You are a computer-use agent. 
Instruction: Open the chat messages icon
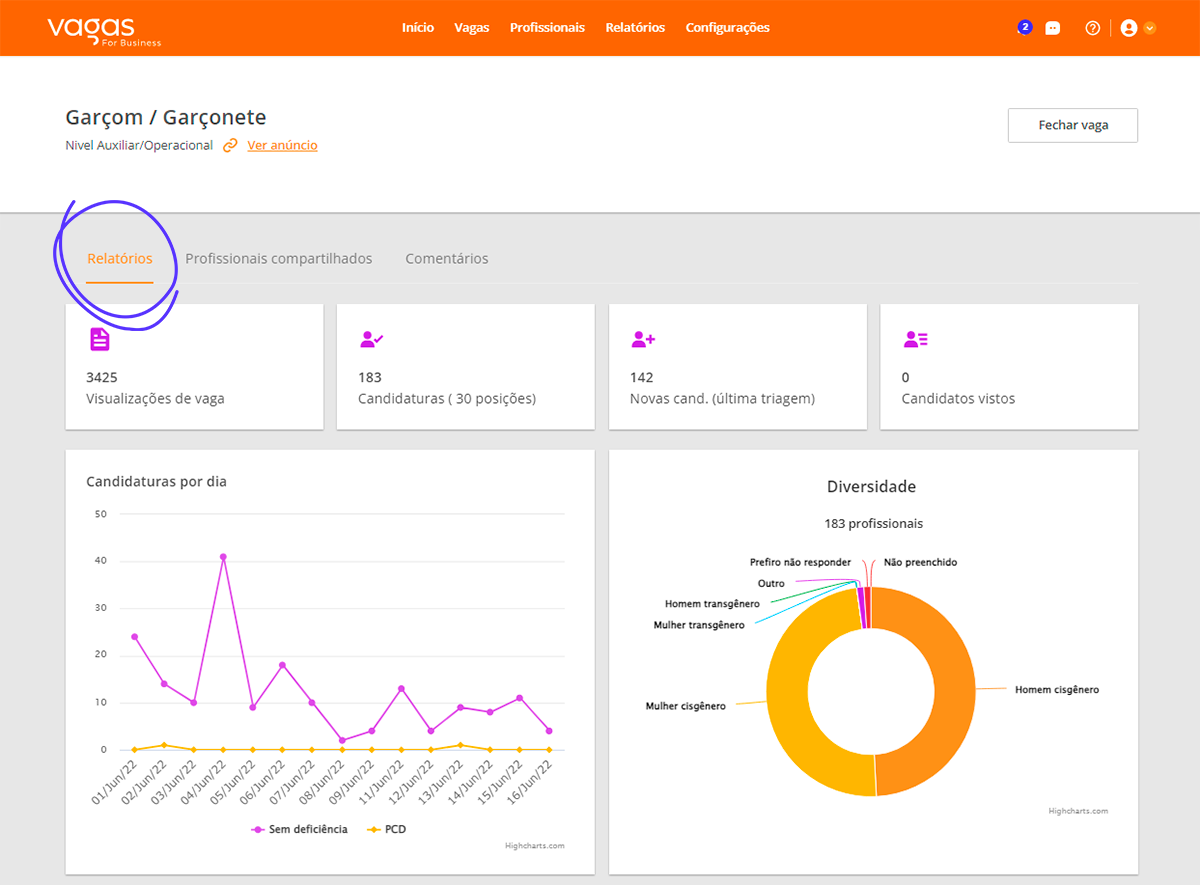pyautogui.click(x=1053, y=29)
